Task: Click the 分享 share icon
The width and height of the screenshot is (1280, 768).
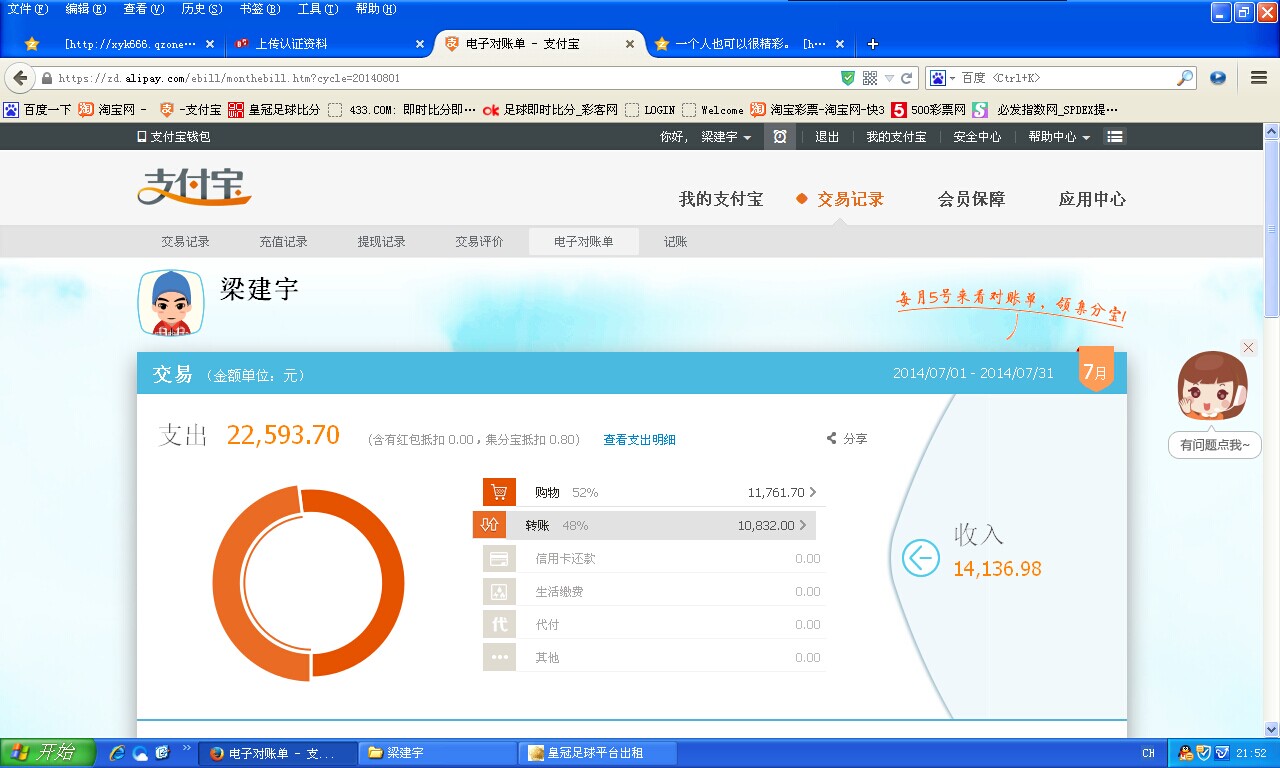Action: point(831,439)
